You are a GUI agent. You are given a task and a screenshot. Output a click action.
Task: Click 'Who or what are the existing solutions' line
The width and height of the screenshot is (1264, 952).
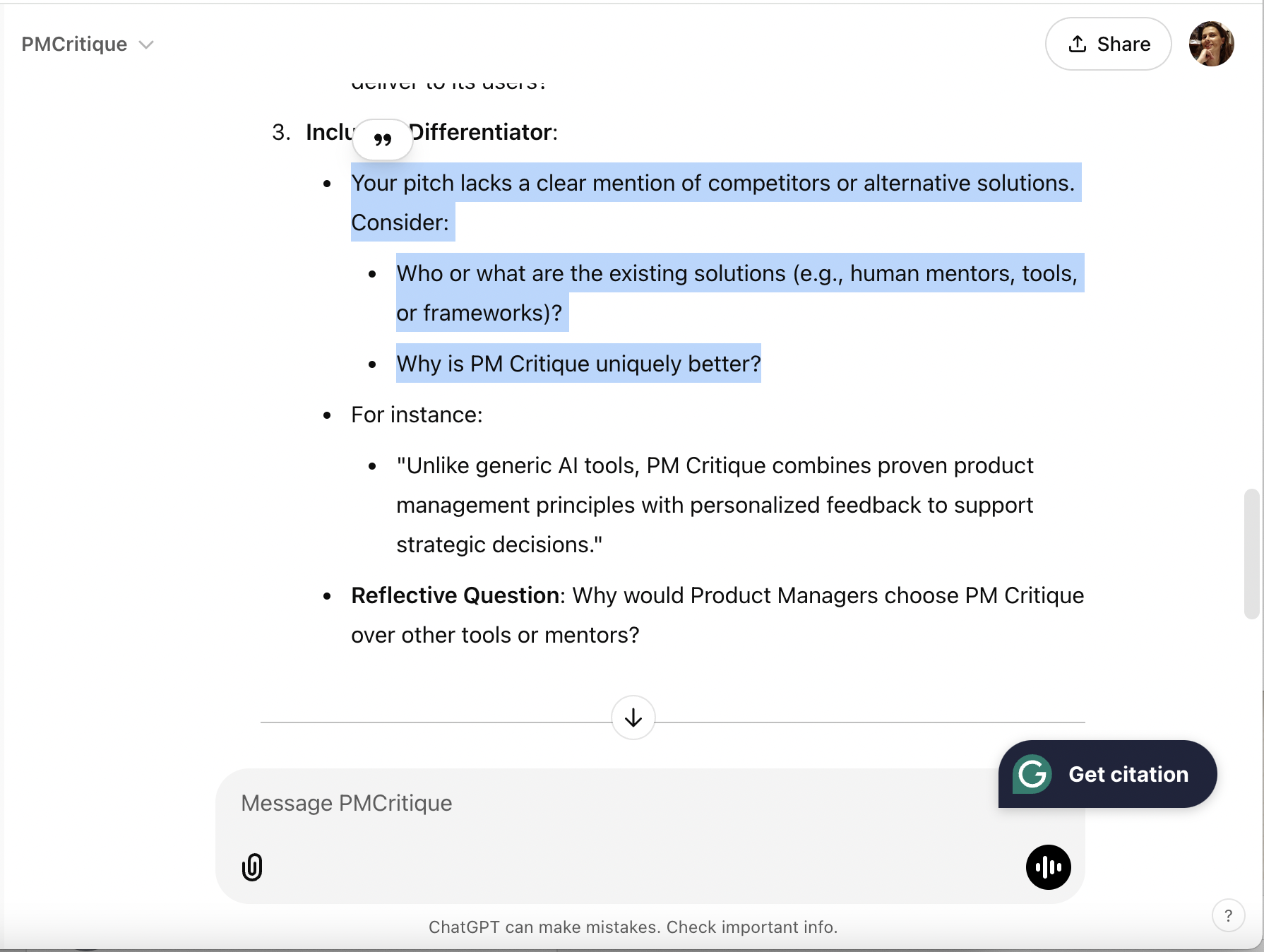pos(737,273)
